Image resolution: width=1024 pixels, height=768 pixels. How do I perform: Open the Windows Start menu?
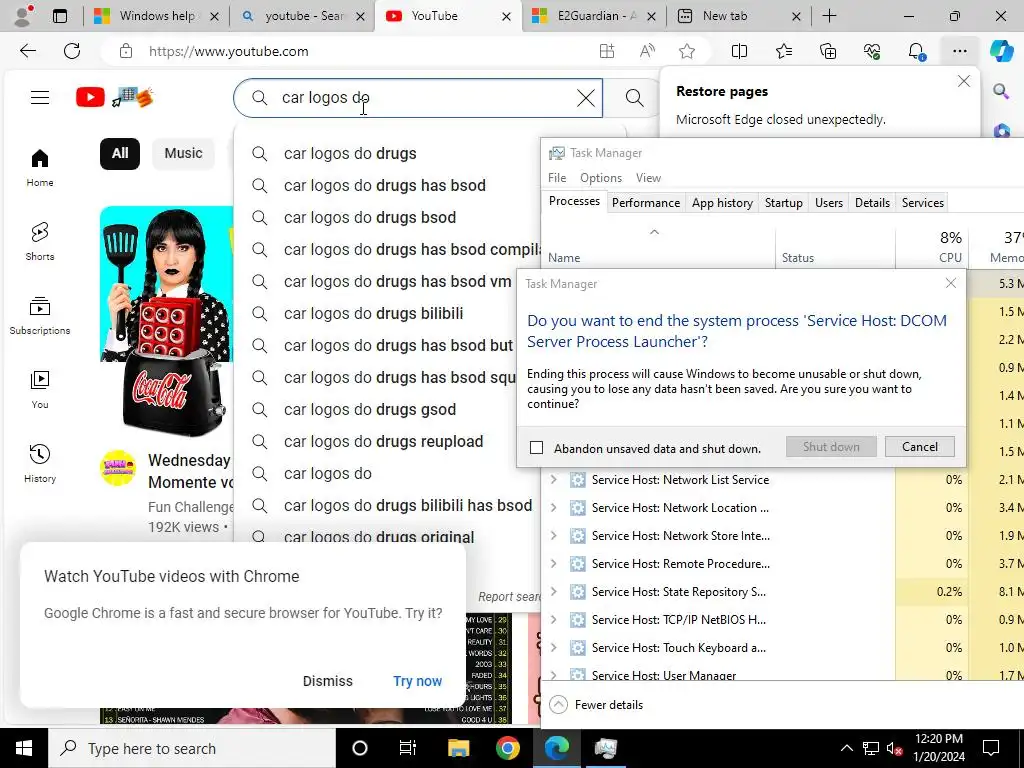24,748
